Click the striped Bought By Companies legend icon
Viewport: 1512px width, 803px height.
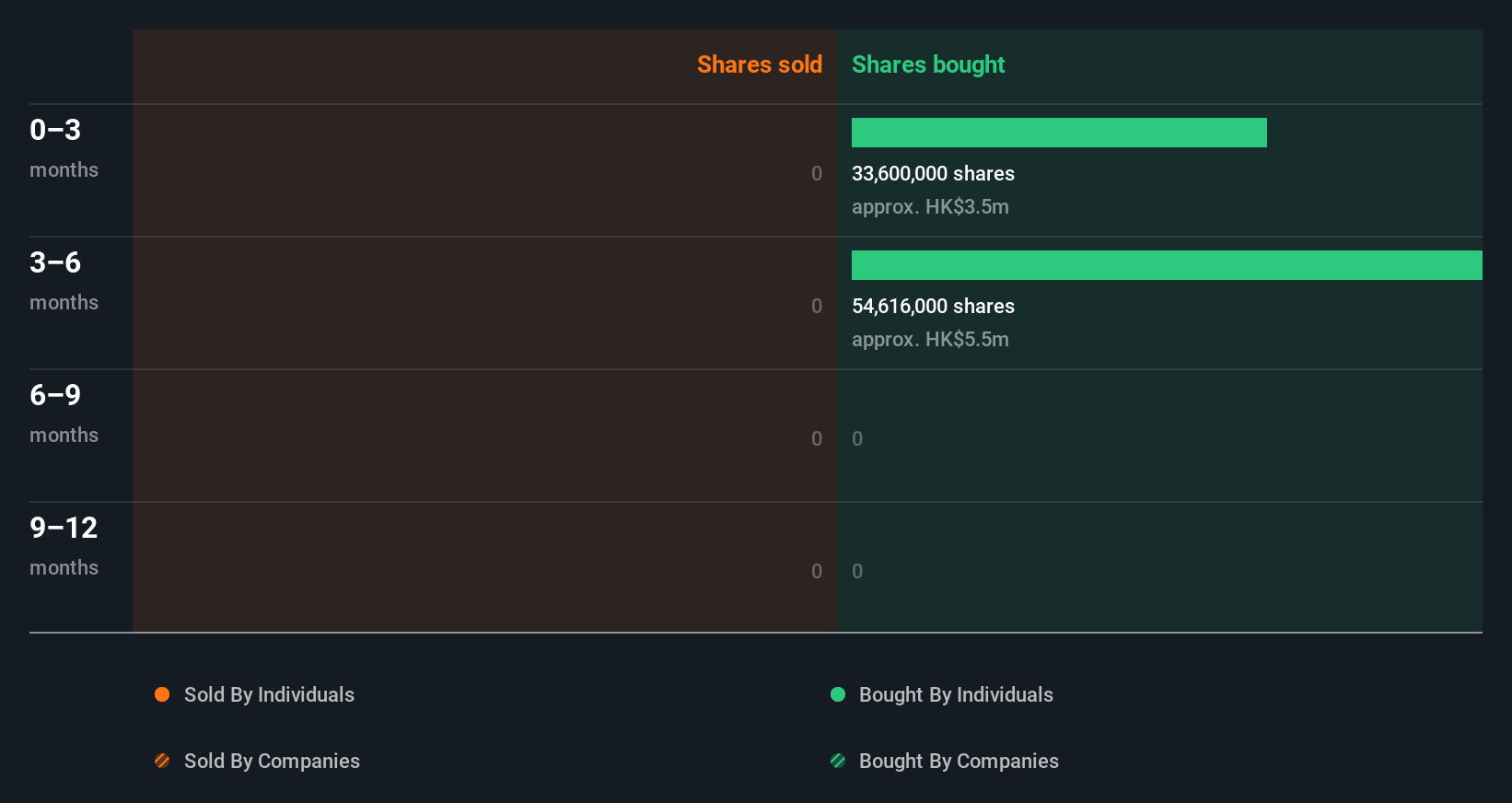coord(838,761)
